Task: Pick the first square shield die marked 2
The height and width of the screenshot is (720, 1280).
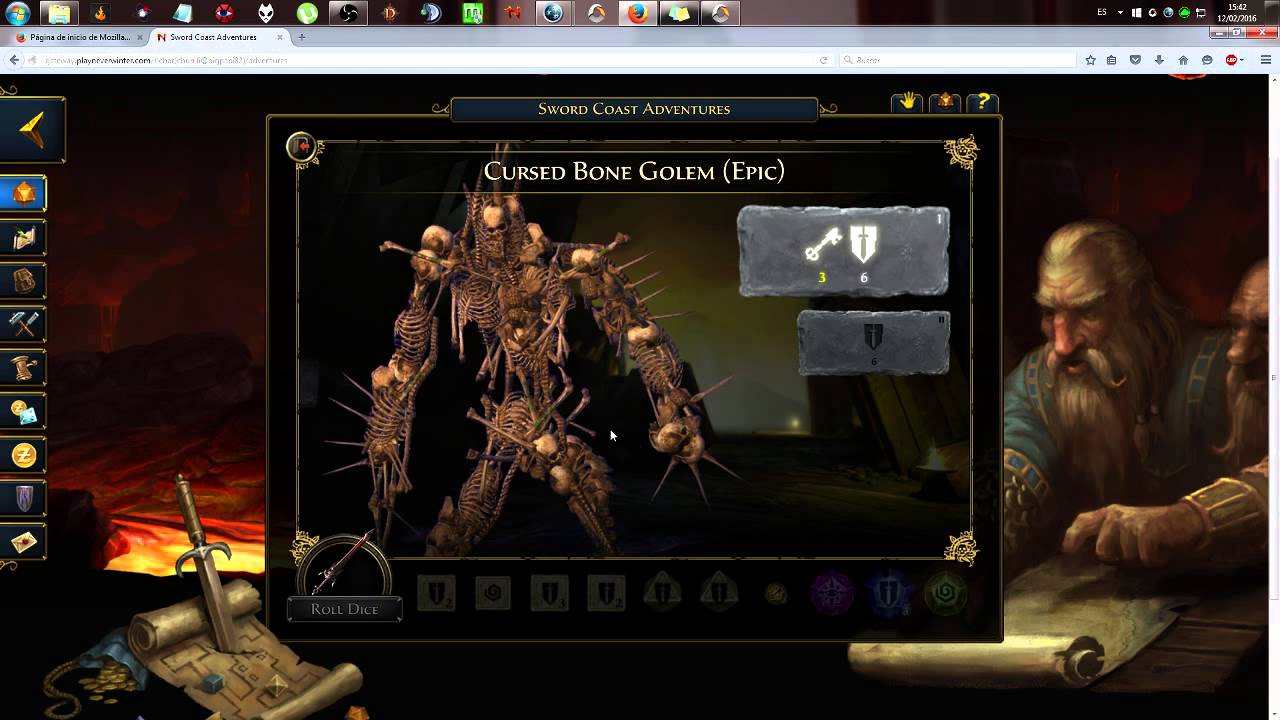Action: tap(436, 594)
